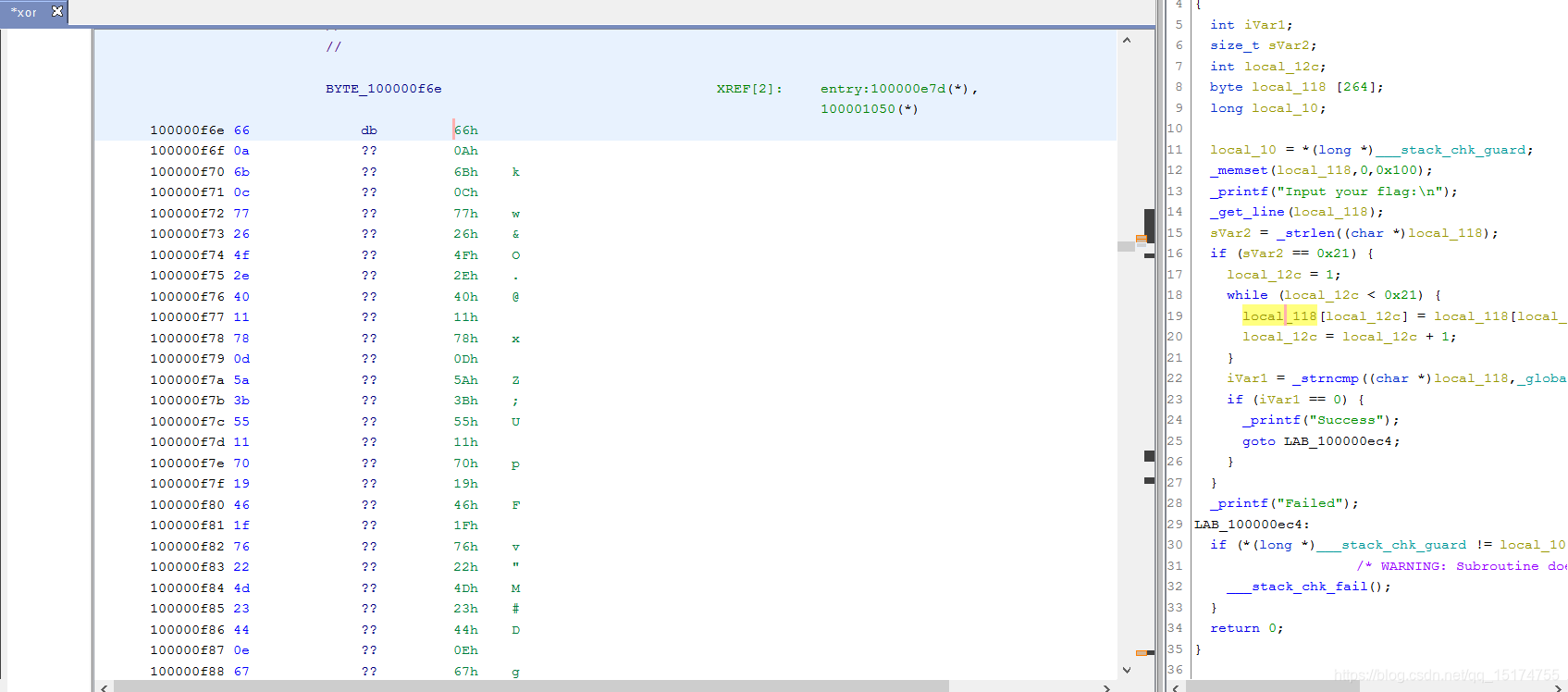Viewport: 1568px width, 692px height.
Task: Click the decompiler horizontal scrollbar left arrow
Action: tap(1176, 687)
